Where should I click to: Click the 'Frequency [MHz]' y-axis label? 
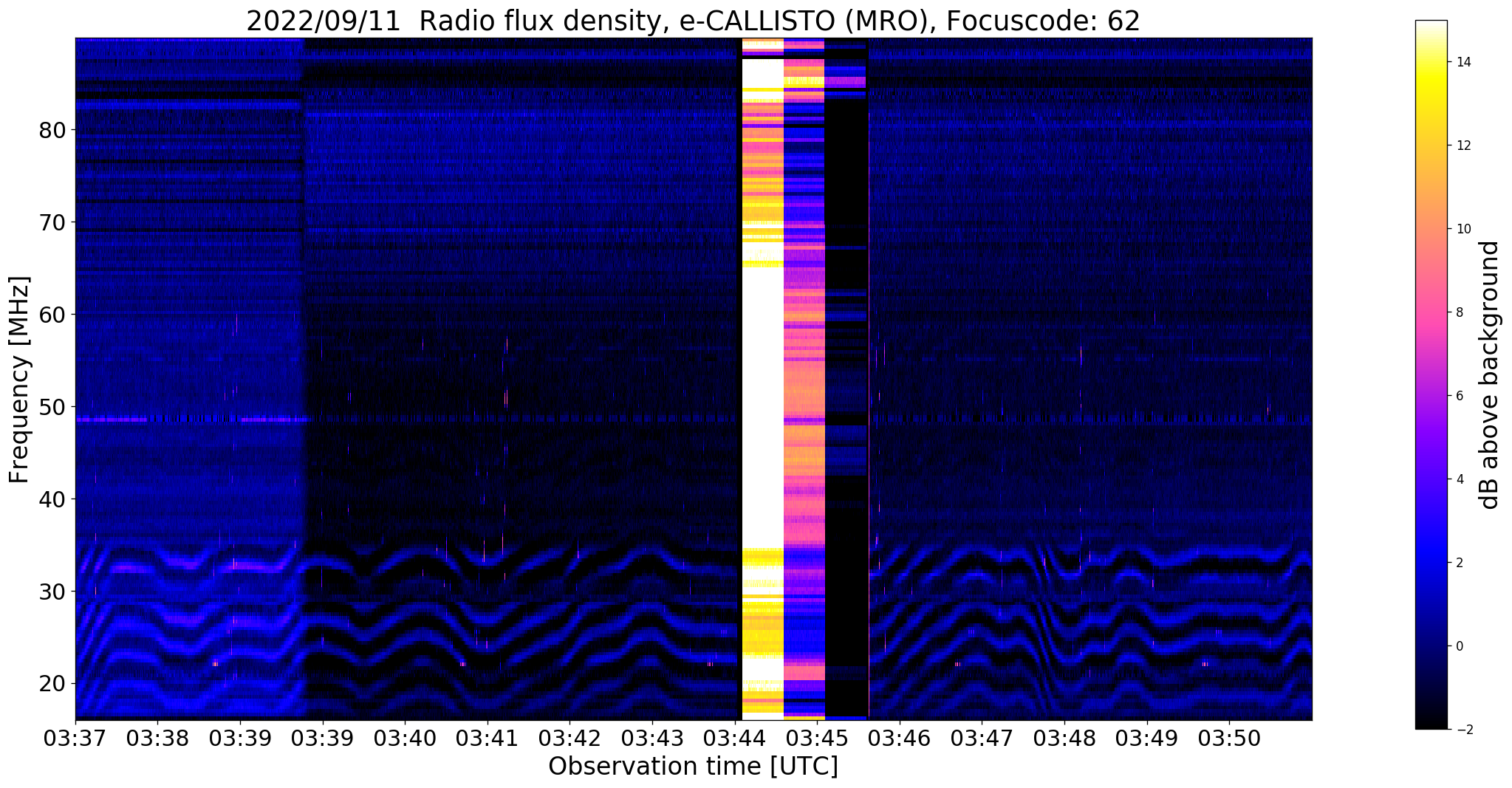(19, 380)
